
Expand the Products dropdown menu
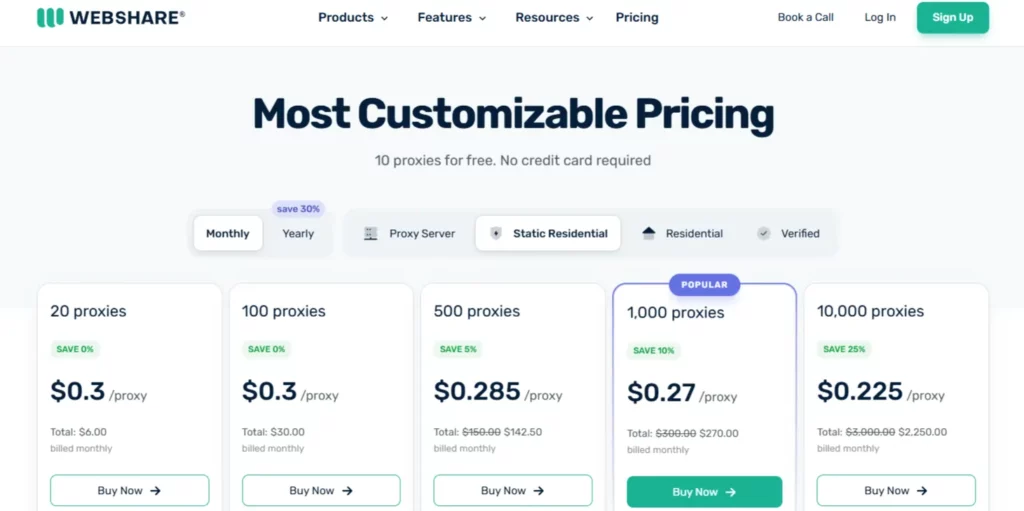point(353,17)
